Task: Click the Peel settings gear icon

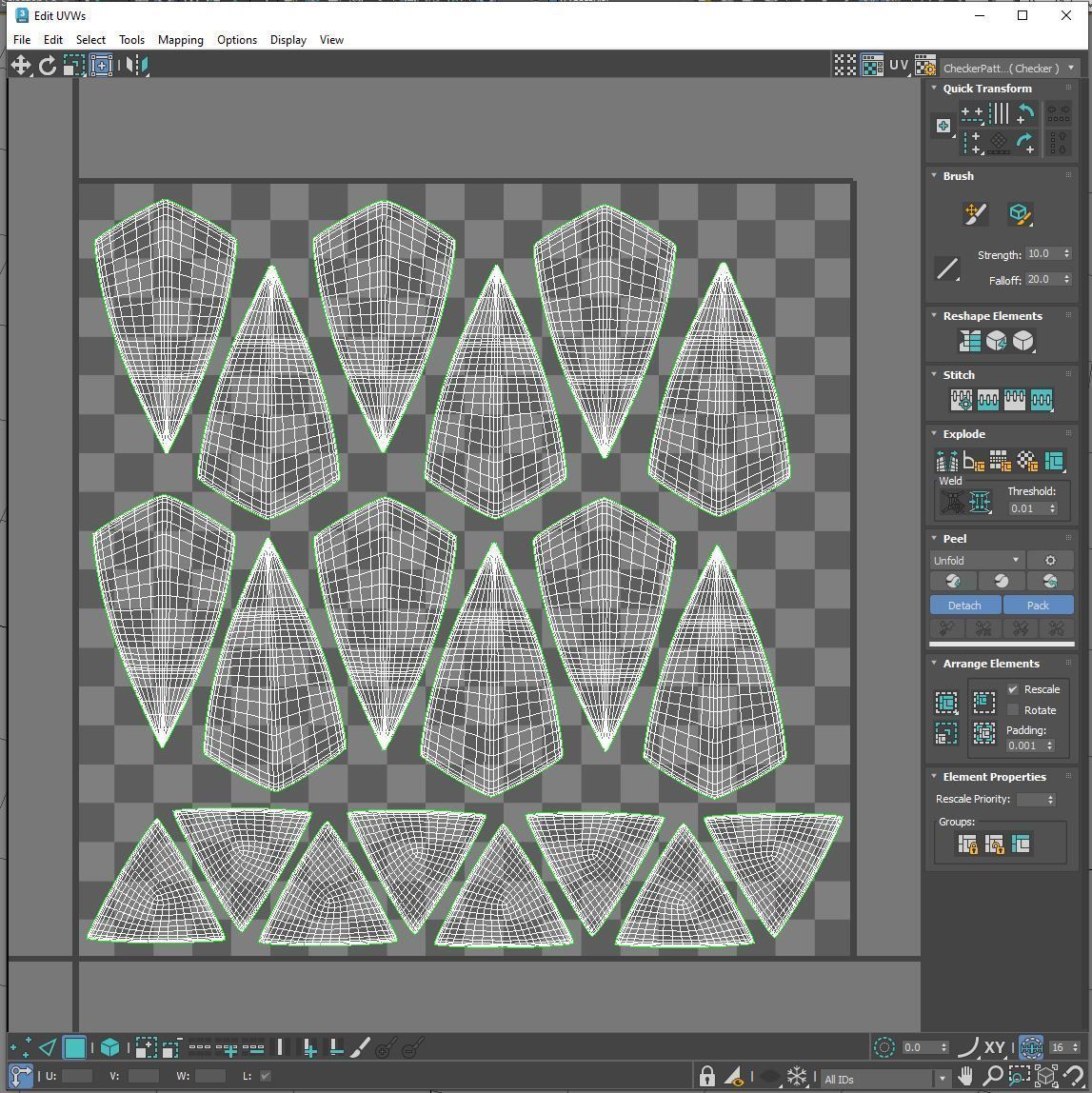Action: click(1050, 561)
